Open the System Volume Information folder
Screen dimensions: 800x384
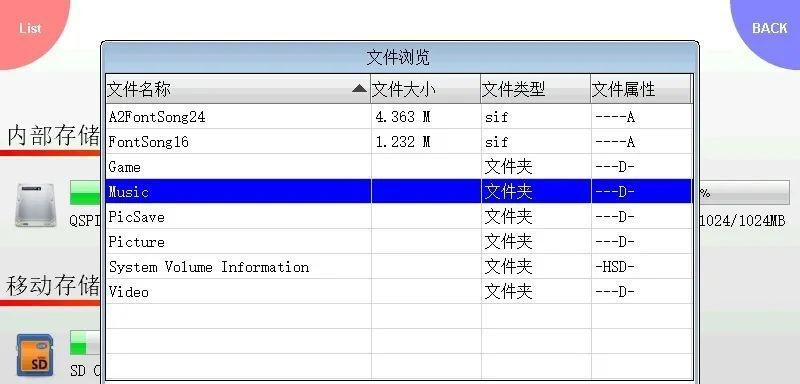[398, 267]
